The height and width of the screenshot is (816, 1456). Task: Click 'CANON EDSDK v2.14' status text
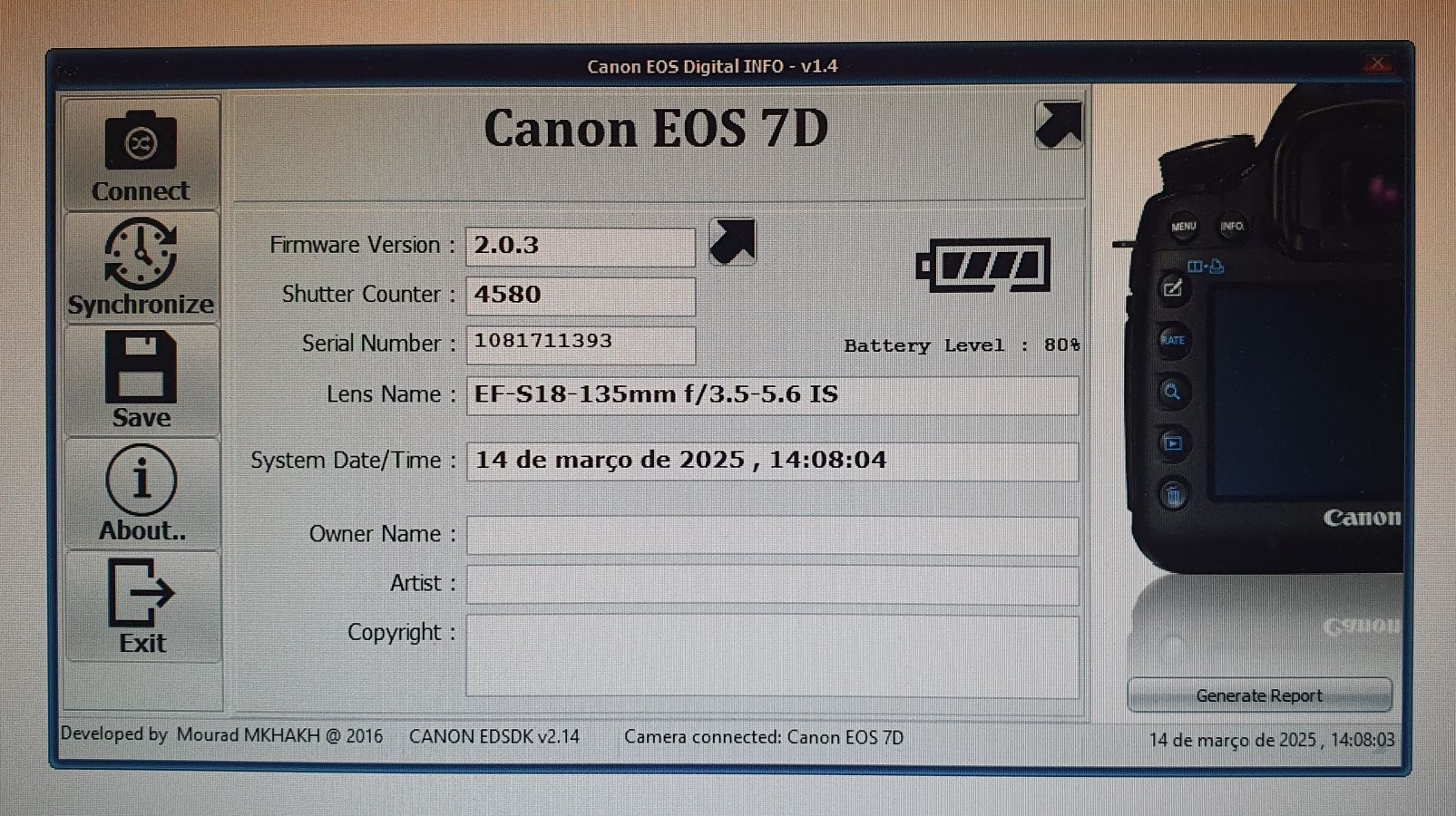pos(494,736)
